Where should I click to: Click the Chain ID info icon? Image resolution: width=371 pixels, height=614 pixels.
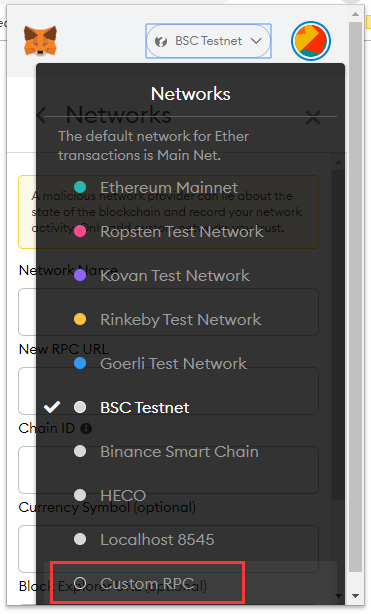[x=86, y=428]
